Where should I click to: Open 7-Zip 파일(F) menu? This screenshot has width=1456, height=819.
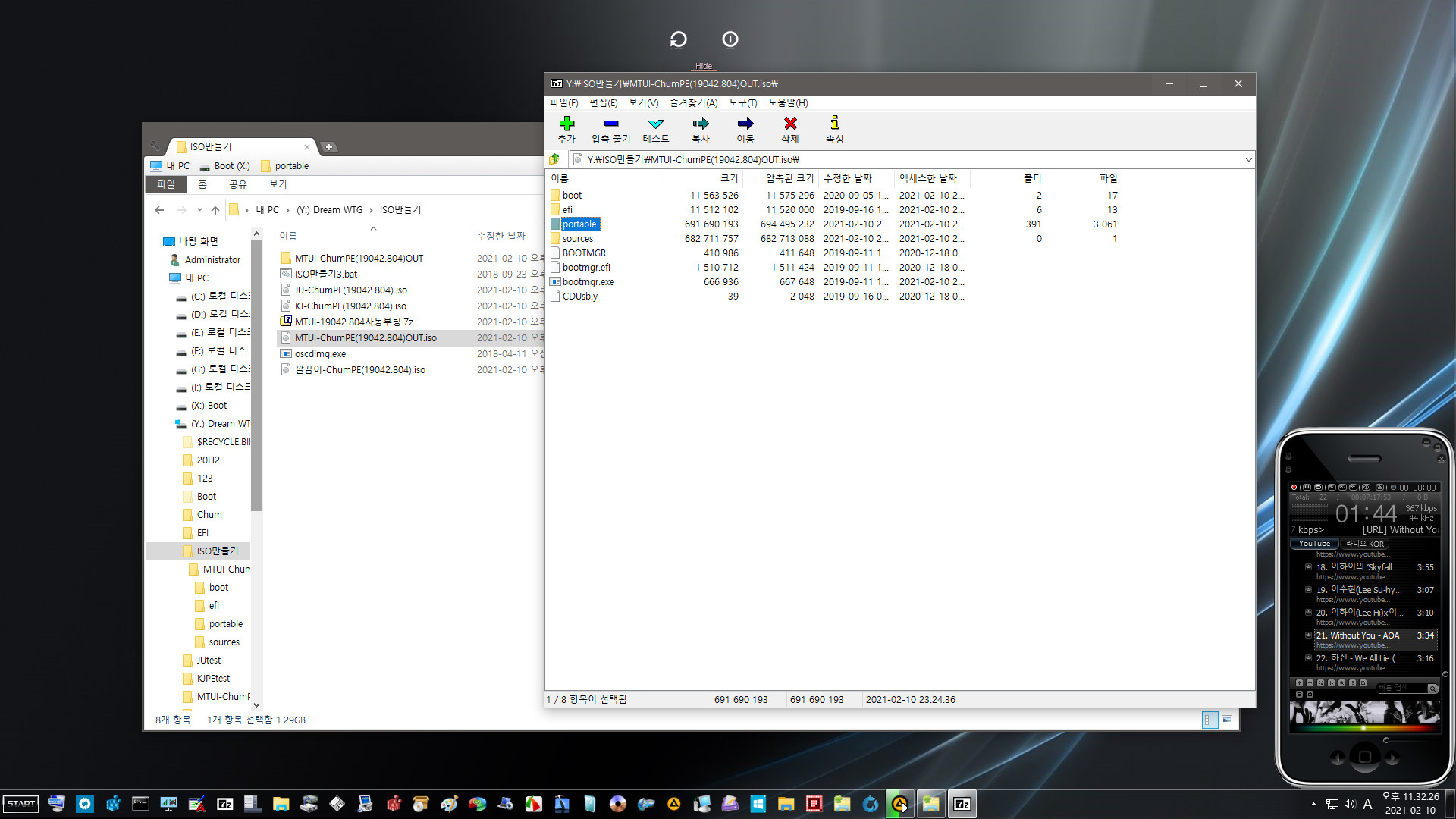point(563,102)
